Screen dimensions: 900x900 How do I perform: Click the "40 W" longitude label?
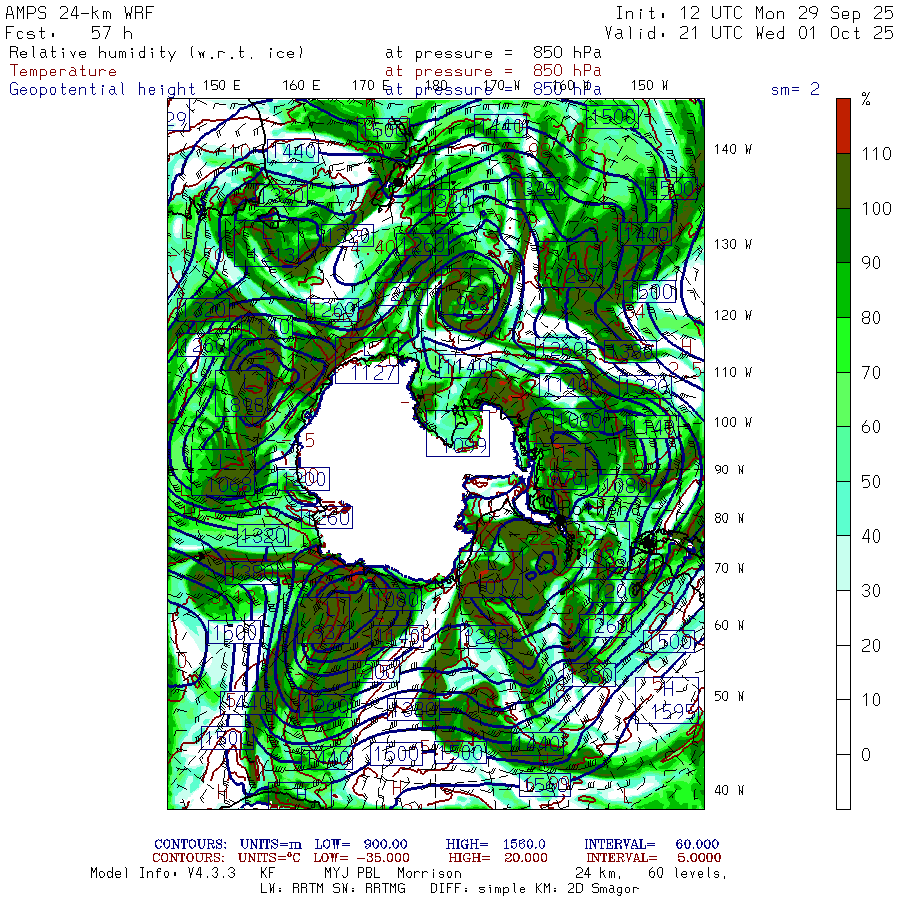click(x=730, y=790)
